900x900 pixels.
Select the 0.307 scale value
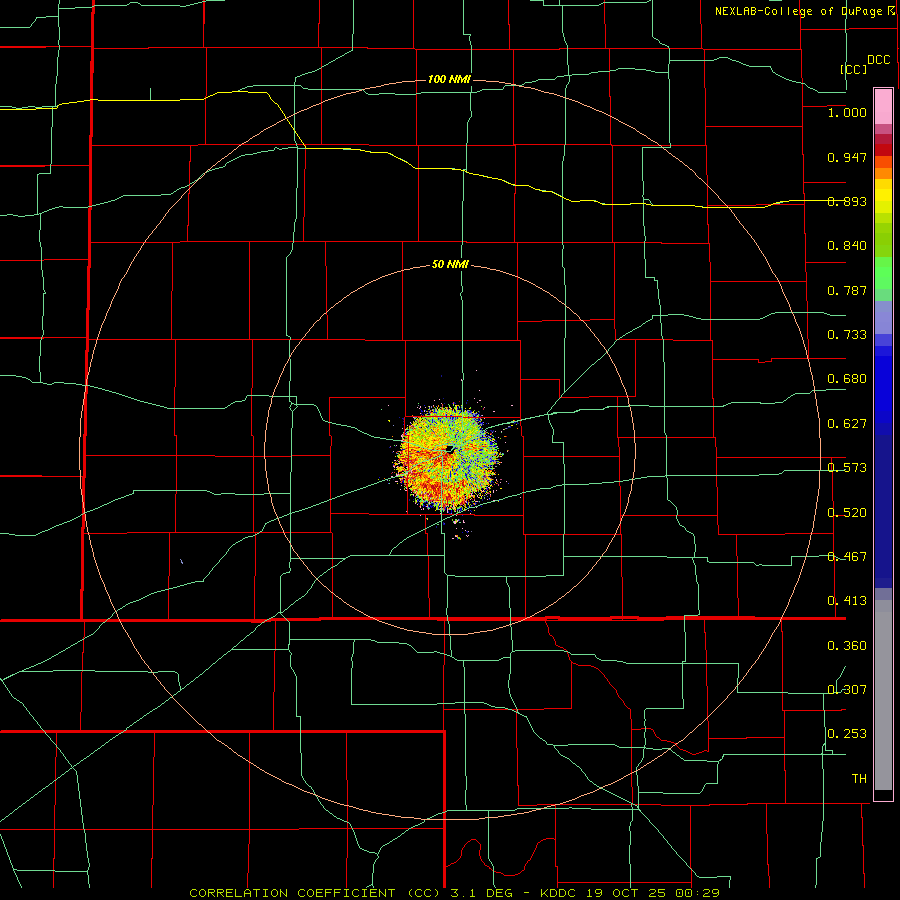[847, 689]
